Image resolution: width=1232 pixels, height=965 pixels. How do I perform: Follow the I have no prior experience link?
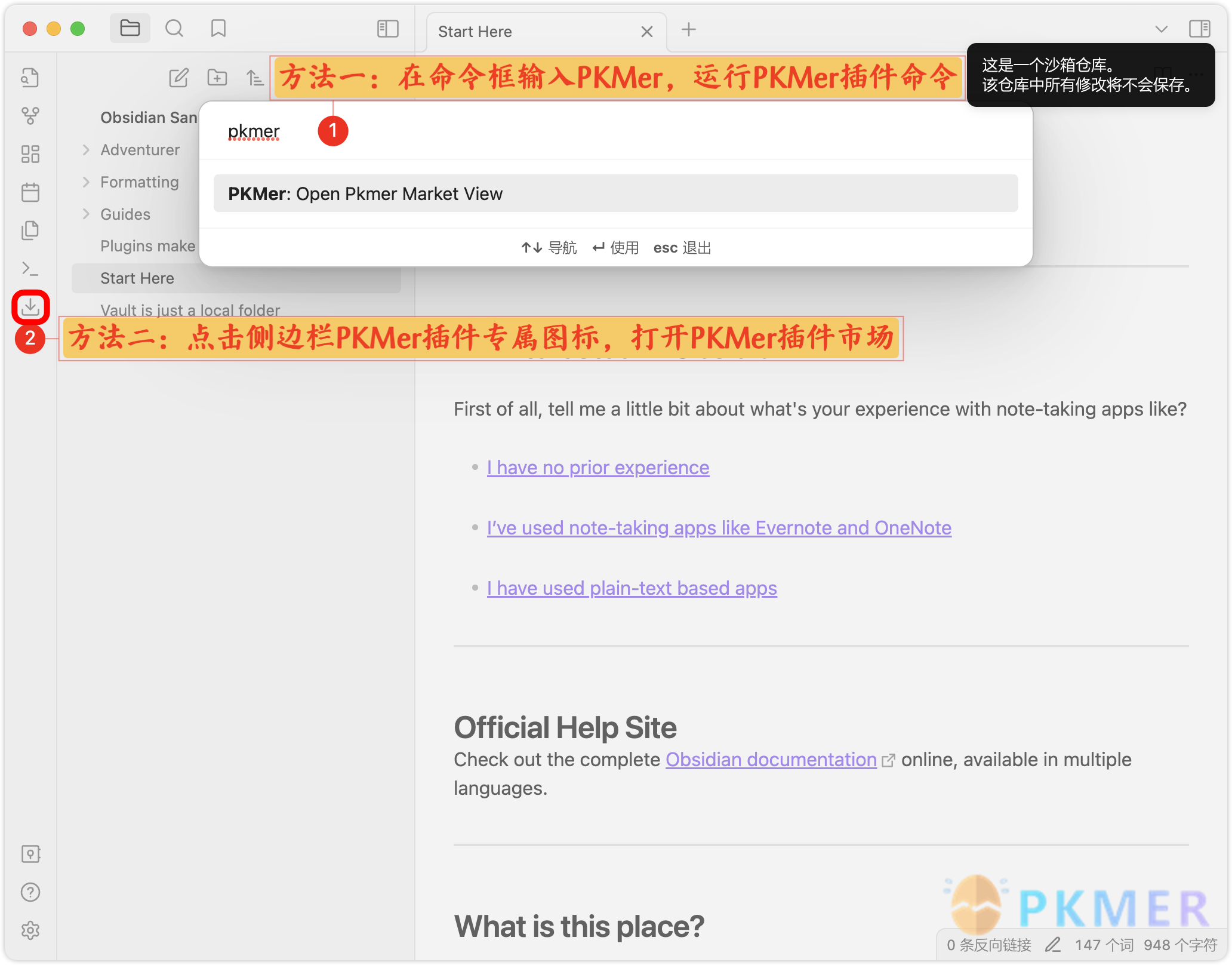point(598,468)
